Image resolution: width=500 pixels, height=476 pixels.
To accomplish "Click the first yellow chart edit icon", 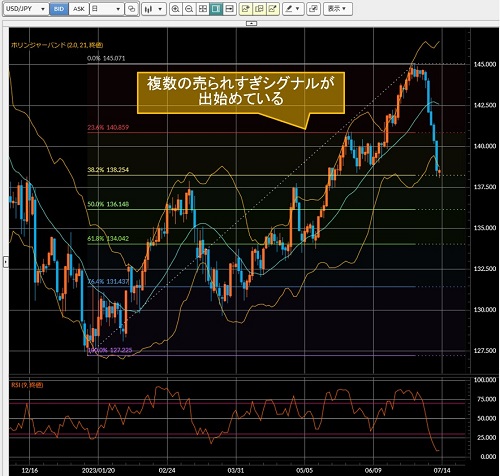I will pyautogui.click(x=246, y=9).
